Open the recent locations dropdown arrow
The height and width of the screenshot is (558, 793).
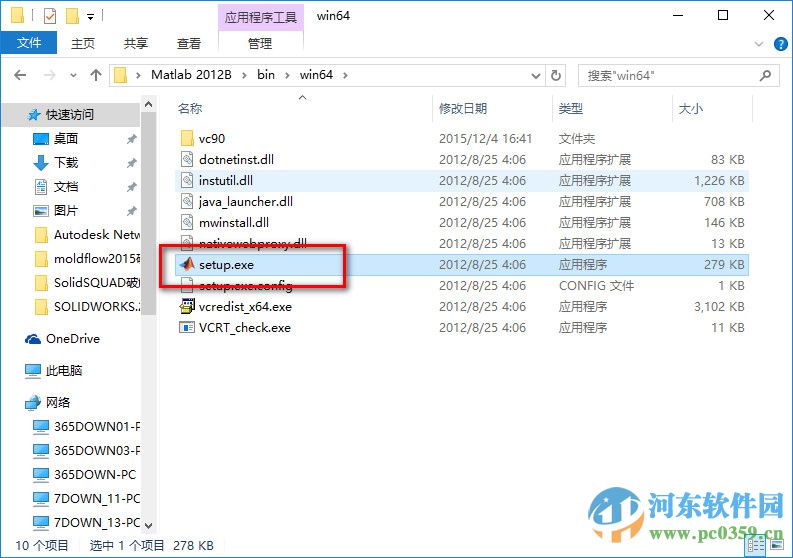coord(73,75)
